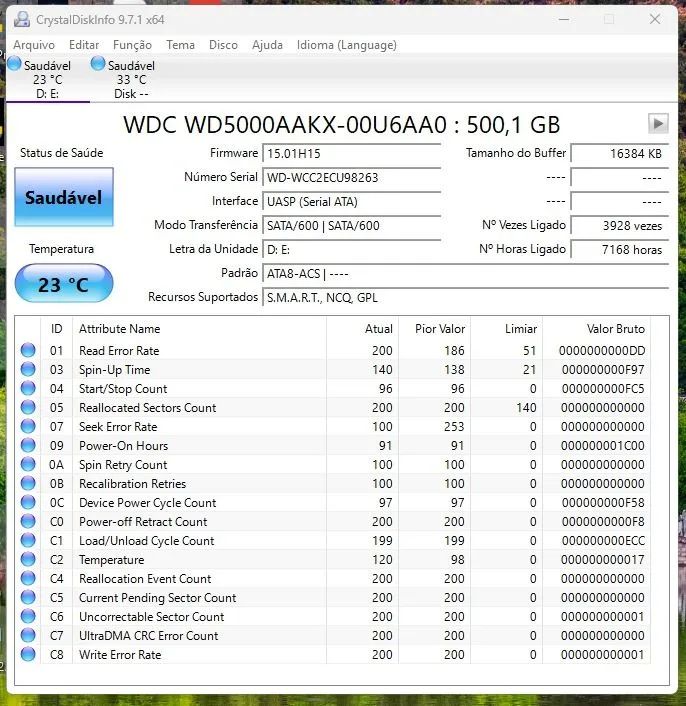This screenshot has width=686, height=706.
Task: Click the status icon for Uncorrectable Sector Count
Action: (28, 616)
